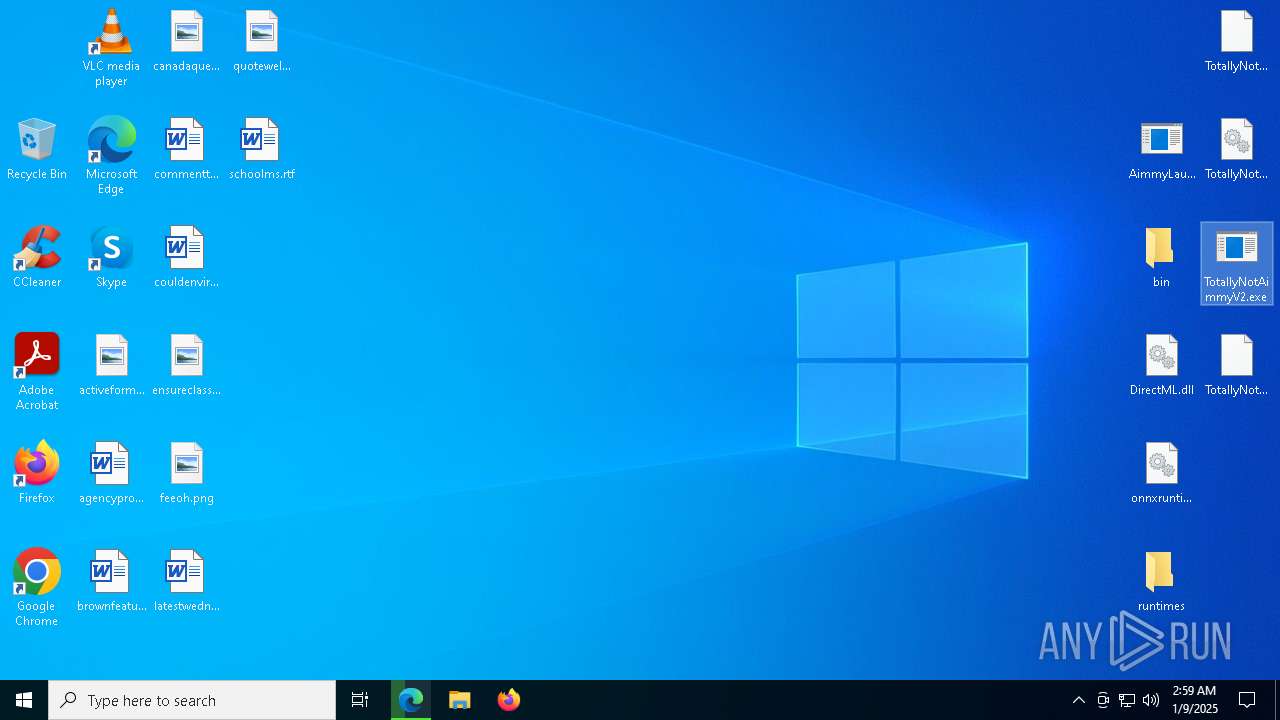
Task: Open Firefox desktop shortcut
Action: (37, 473)
